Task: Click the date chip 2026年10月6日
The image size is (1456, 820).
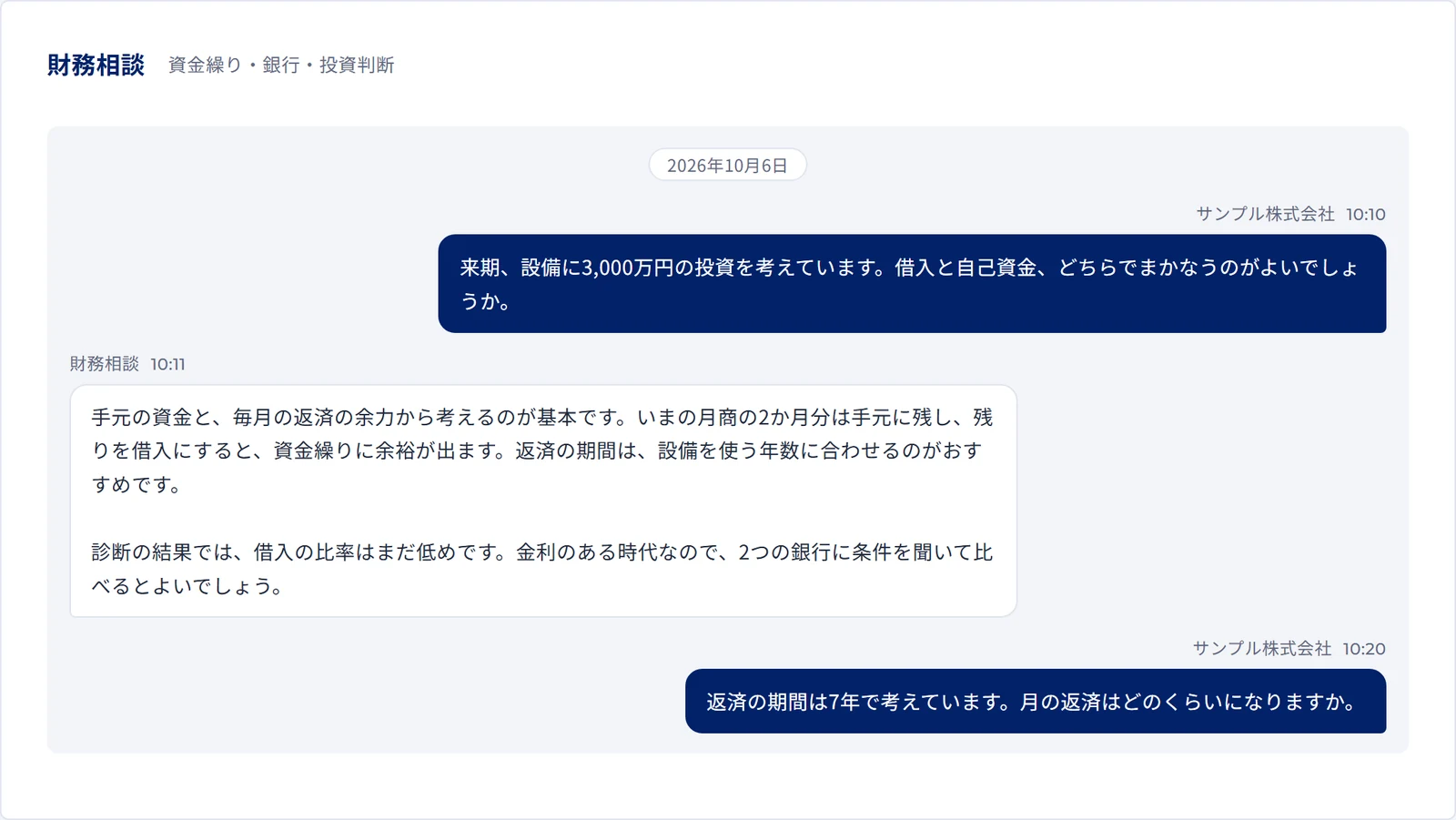Action: point(727,165)
